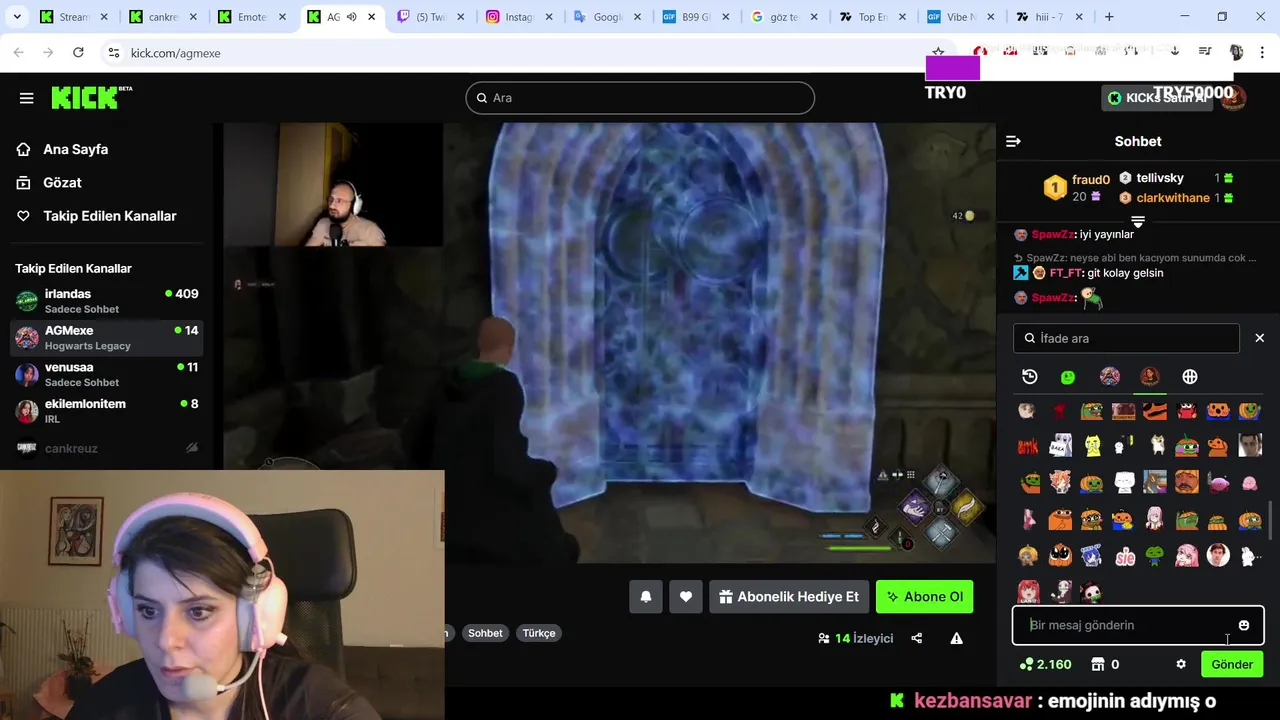The width and height of the screenshot is (1280, 720).
Task: Collapse the gift leaderboard arrow
Action: tap(1138, 221)
